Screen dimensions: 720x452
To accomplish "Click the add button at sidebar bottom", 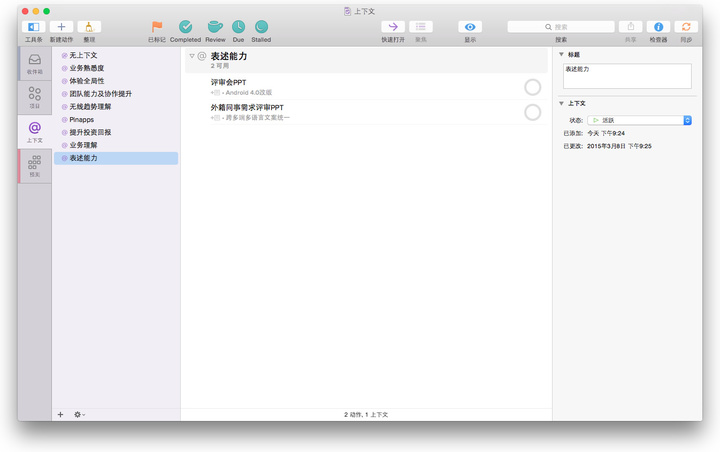I will pyautogui.click(x=60, y=414).
